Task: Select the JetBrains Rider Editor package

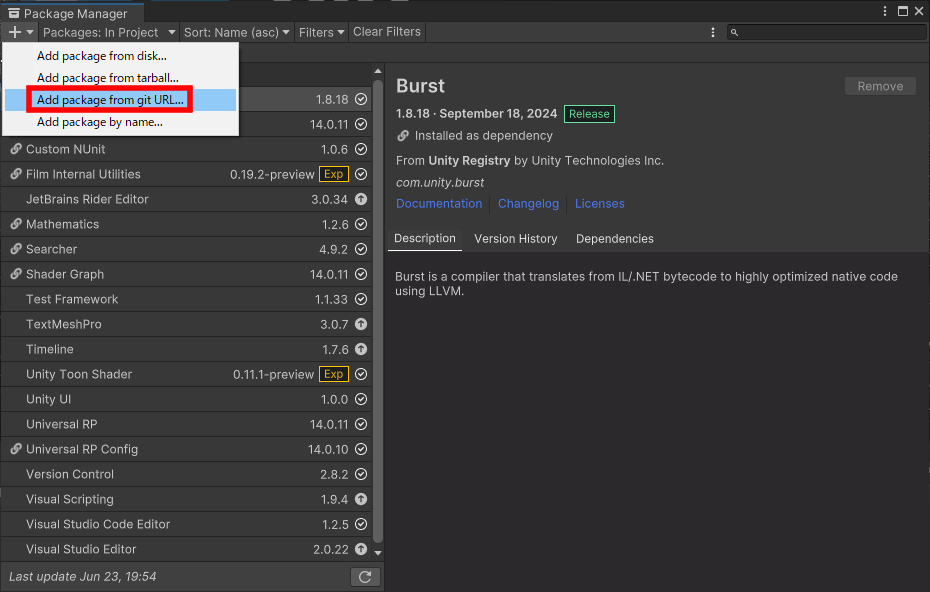Action: [186, 199]
